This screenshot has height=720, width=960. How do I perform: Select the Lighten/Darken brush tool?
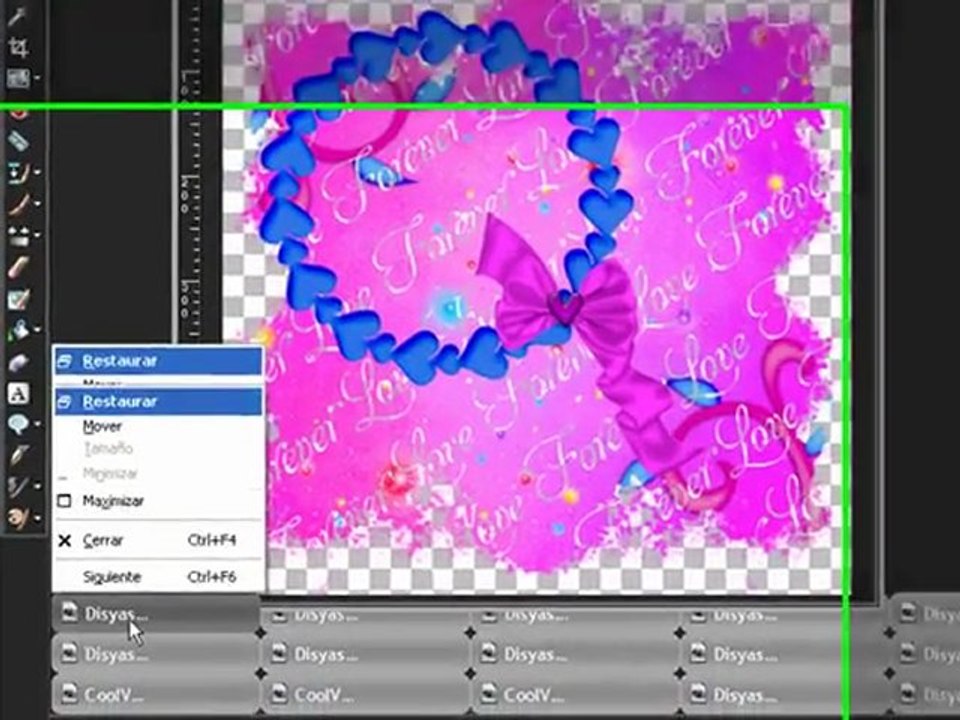tap(17, 236)
